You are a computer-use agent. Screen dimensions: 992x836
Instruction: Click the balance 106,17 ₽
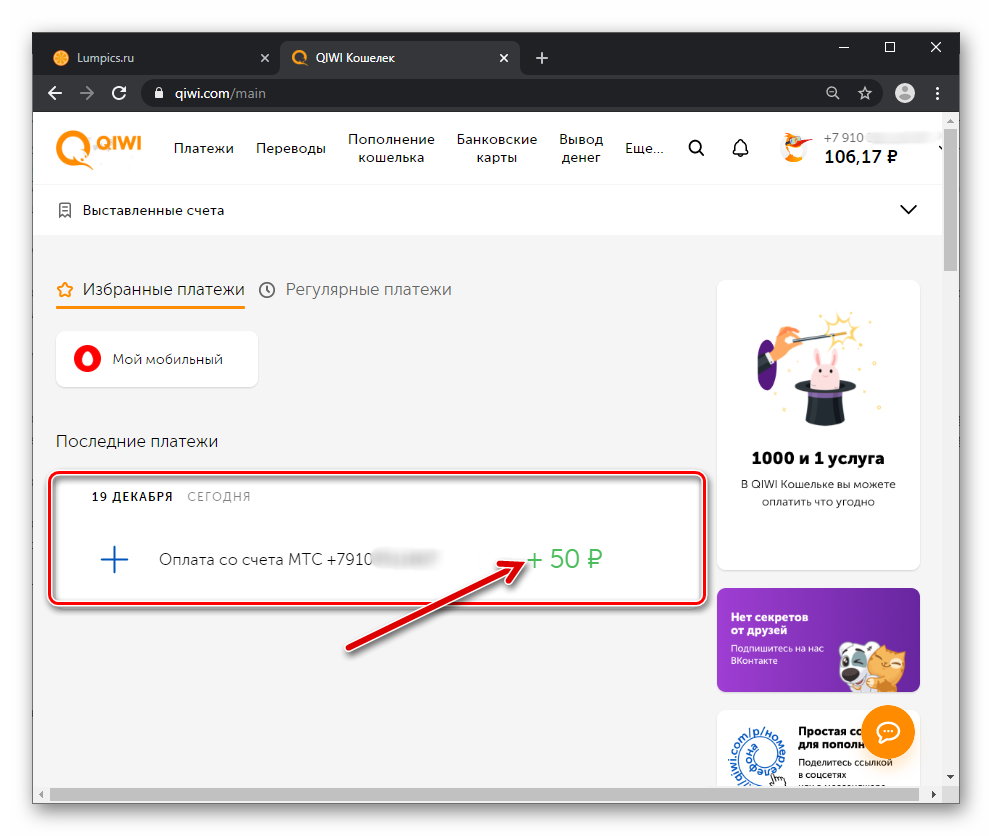pyautogui.click(x=860, y=156)
